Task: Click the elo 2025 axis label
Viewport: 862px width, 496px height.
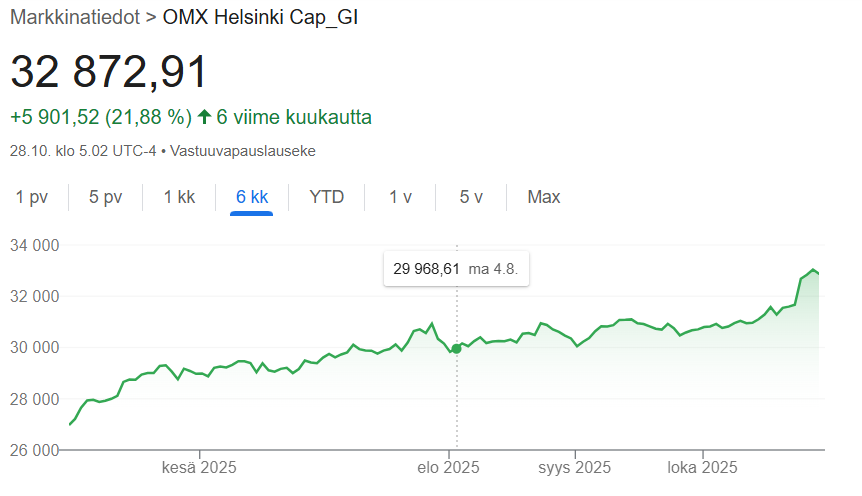Action: click(449, 468)
